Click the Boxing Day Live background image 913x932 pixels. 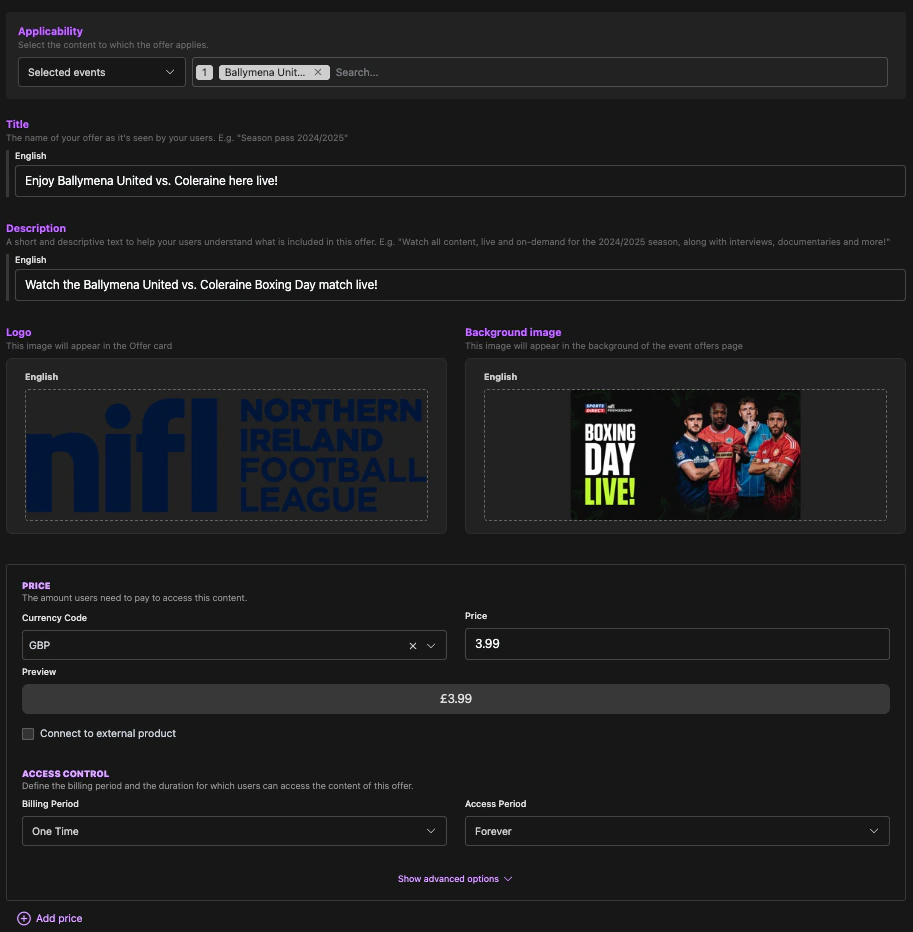coord(685,455)
